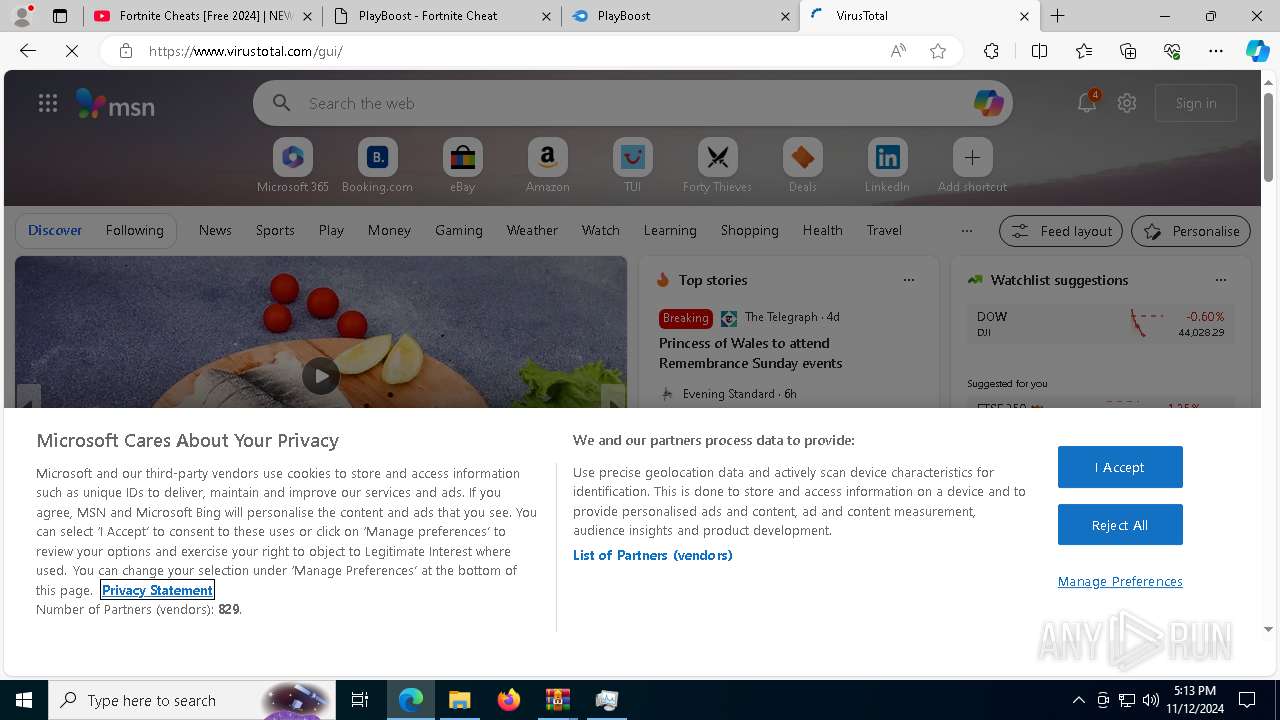The height and width of the screenshot is (720, 1280).
Task: Switch to the PlayBoost tab
Action: (681, 16)
